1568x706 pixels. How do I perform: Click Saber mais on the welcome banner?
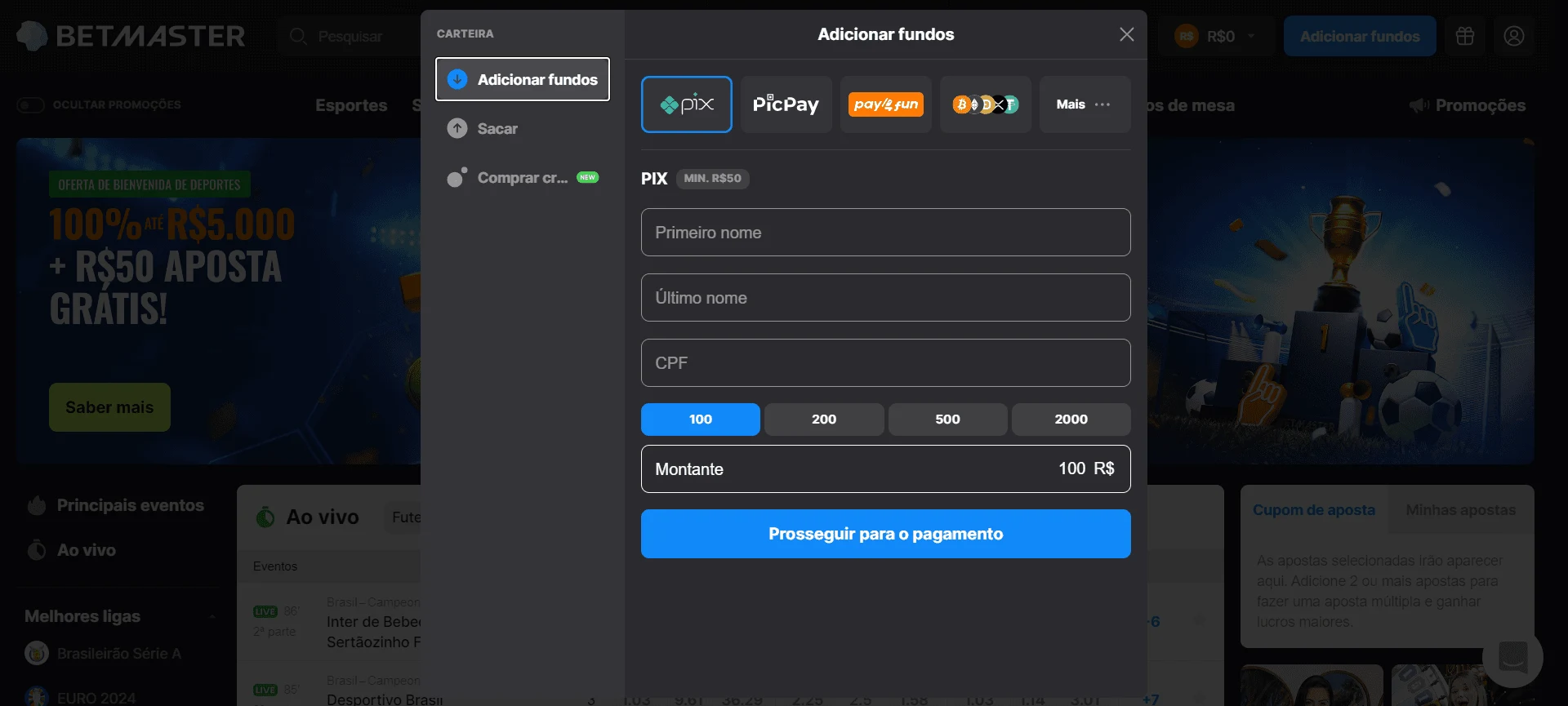pos(109,407)
